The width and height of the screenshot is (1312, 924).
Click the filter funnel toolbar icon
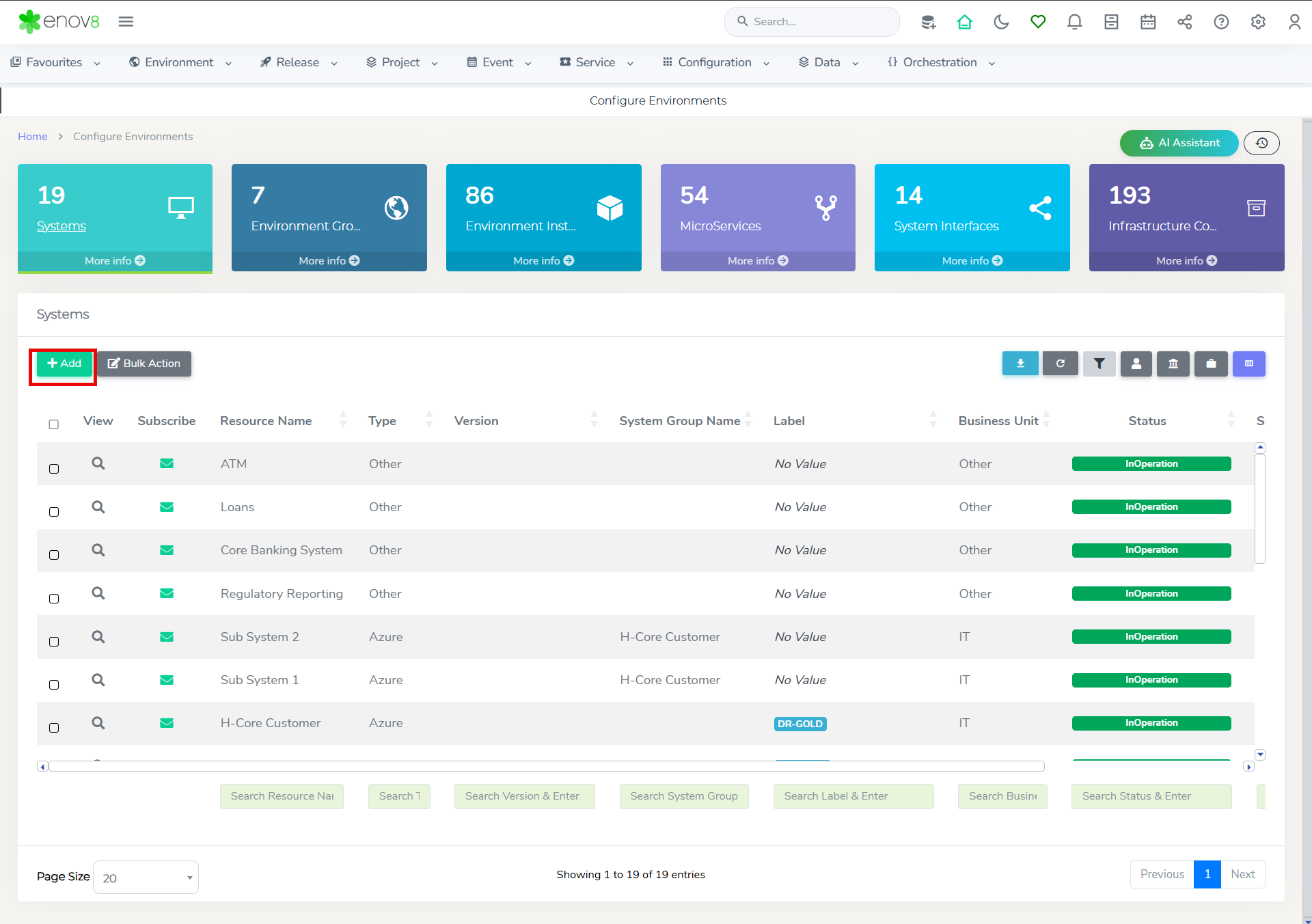pos(1099,364)
